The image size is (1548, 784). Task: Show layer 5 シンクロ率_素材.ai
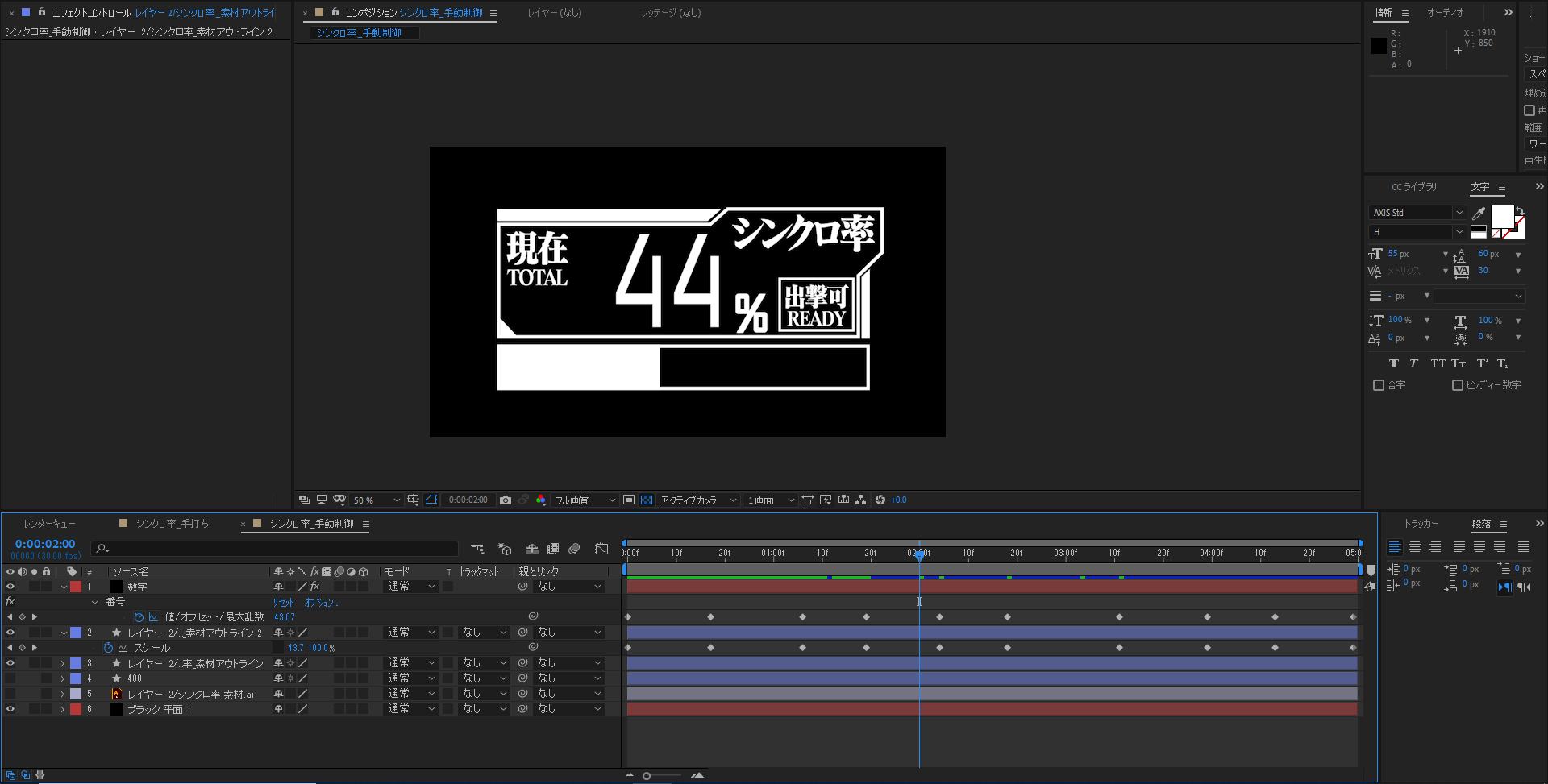(x=10, y=694)
